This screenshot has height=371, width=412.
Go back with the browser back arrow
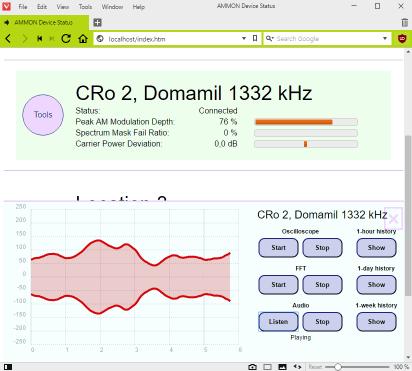click(8, 39)
